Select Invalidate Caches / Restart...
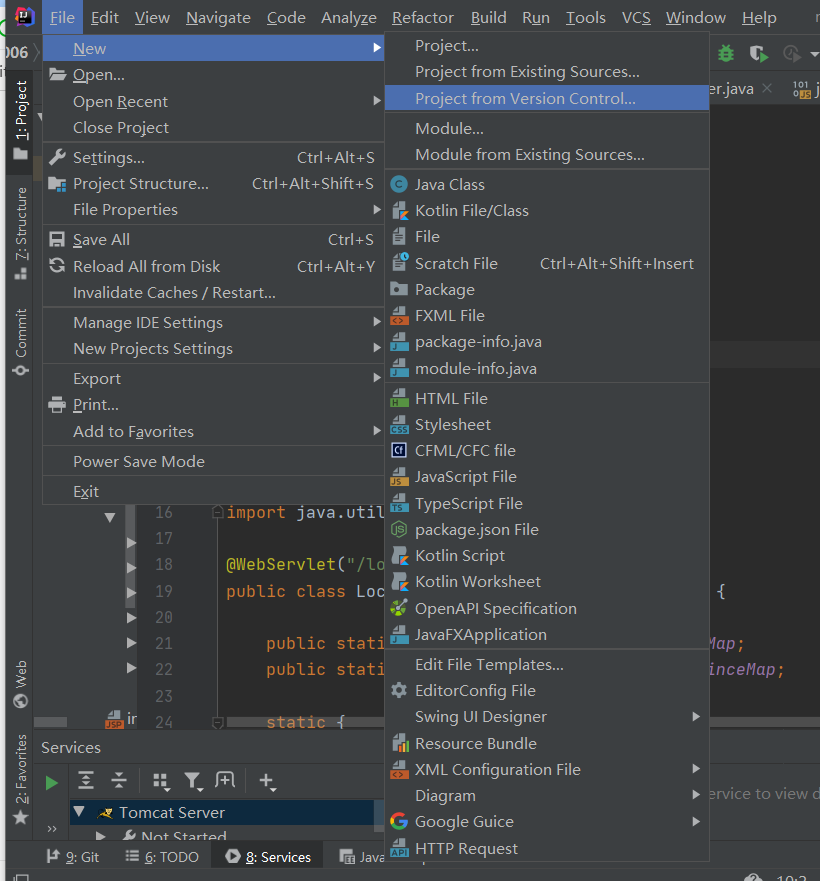 (x=213, y=293)
